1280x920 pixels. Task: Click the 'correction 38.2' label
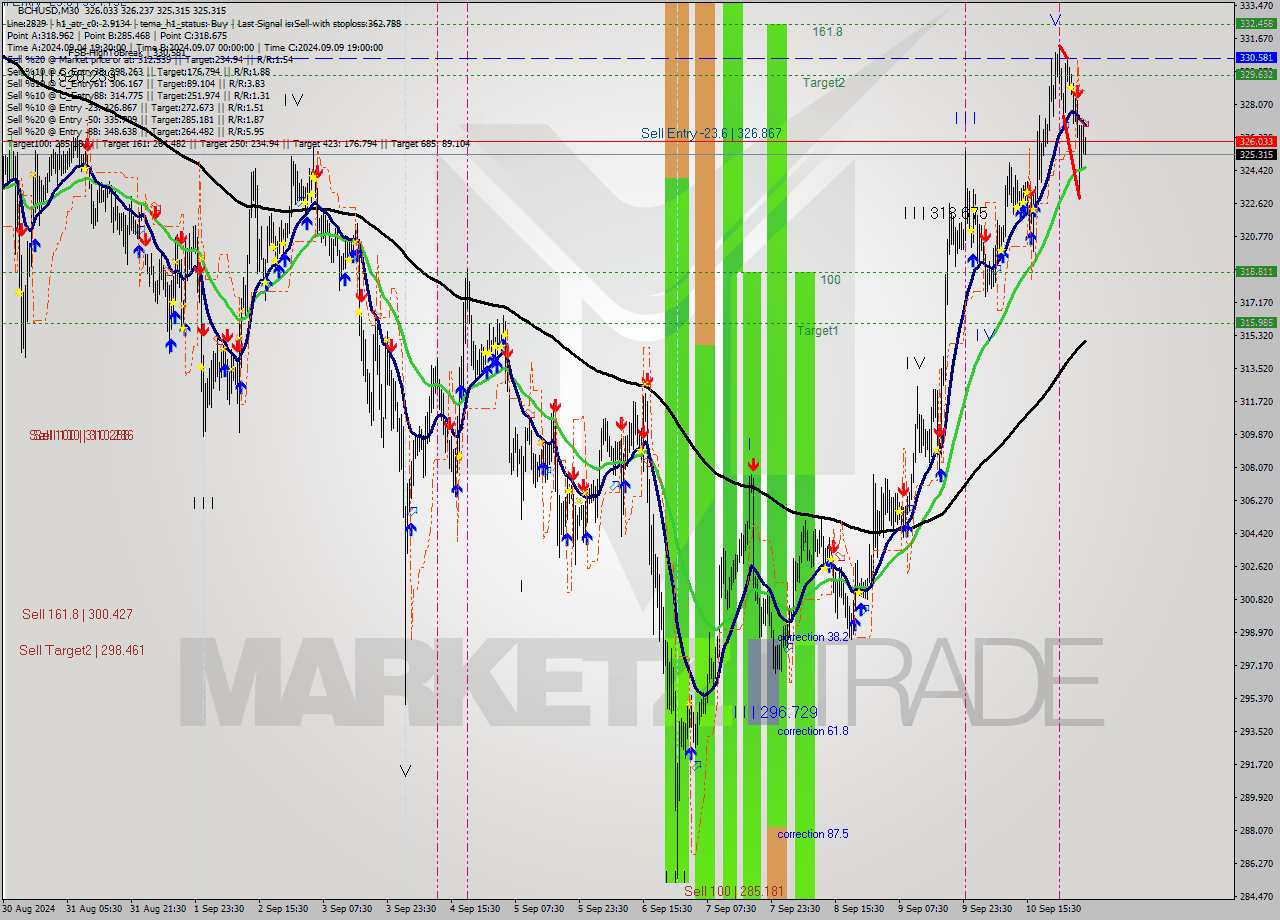813,637
